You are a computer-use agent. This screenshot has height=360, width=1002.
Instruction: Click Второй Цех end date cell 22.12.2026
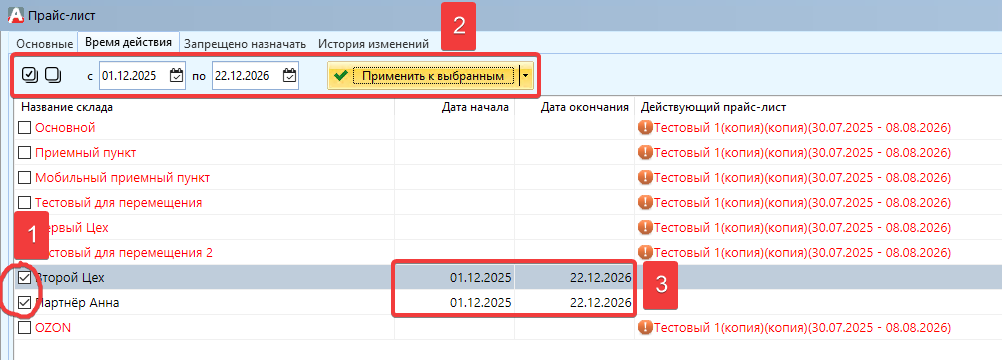(574, 278)
